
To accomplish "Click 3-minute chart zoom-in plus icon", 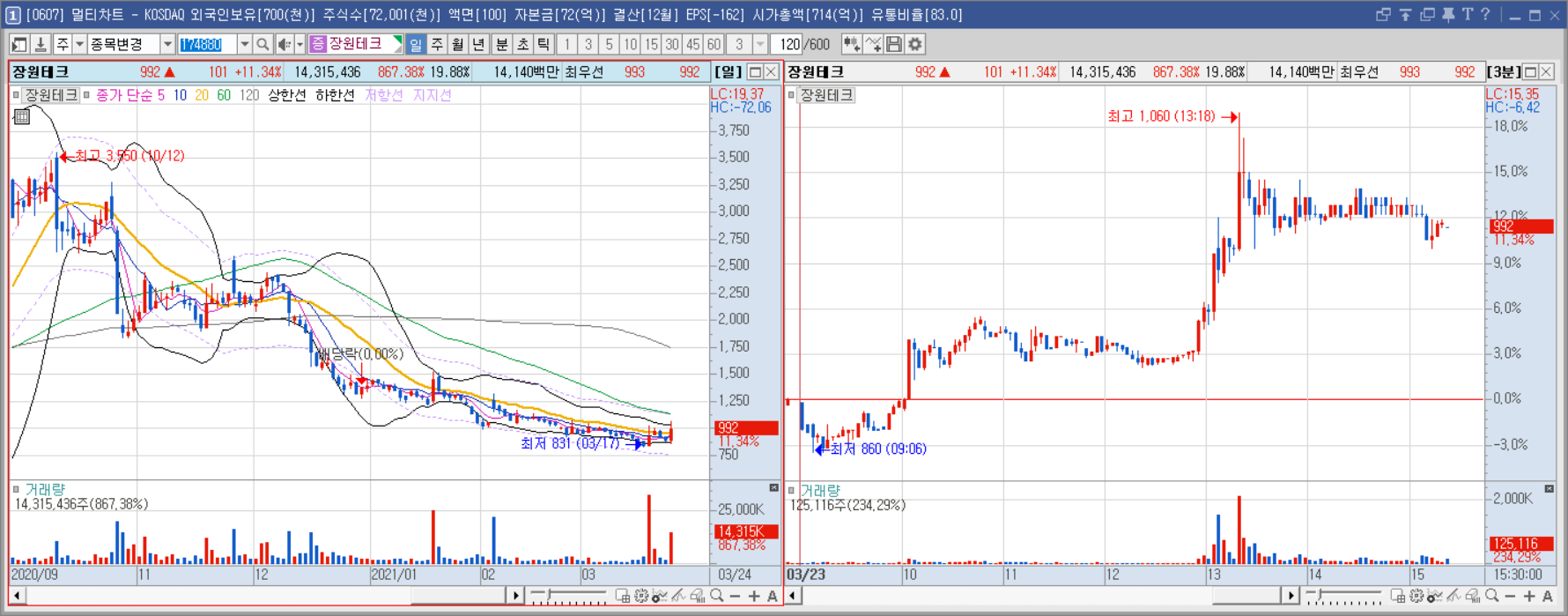I will (x=1529, y=597).
